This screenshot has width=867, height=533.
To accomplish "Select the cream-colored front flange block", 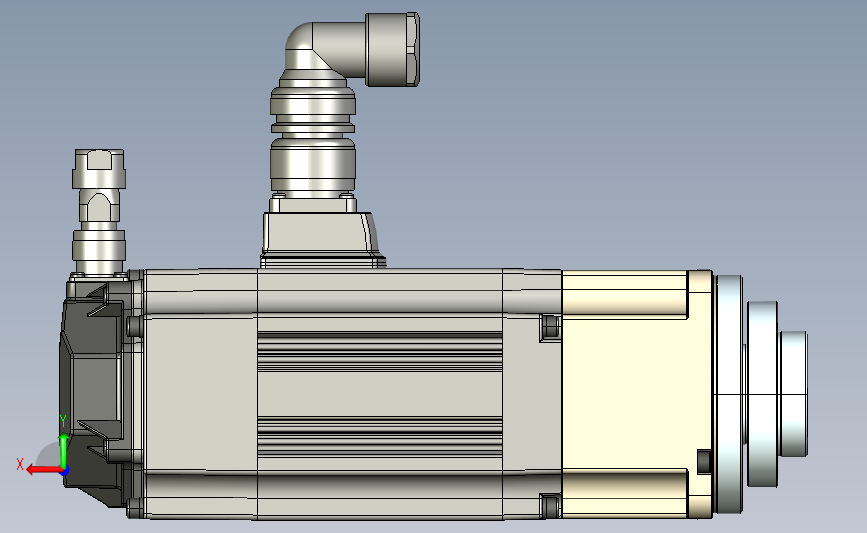I will [636, 394].
